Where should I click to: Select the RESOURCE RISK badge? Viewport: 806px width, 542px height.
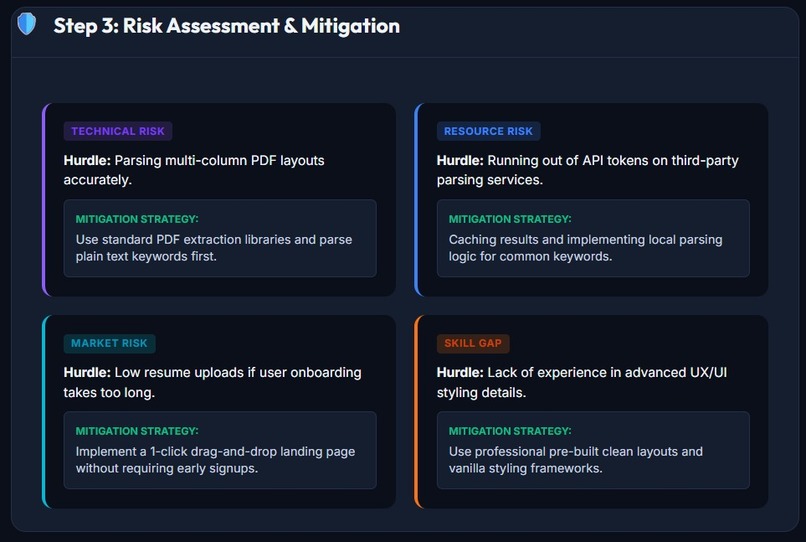(x=488, y=131)
